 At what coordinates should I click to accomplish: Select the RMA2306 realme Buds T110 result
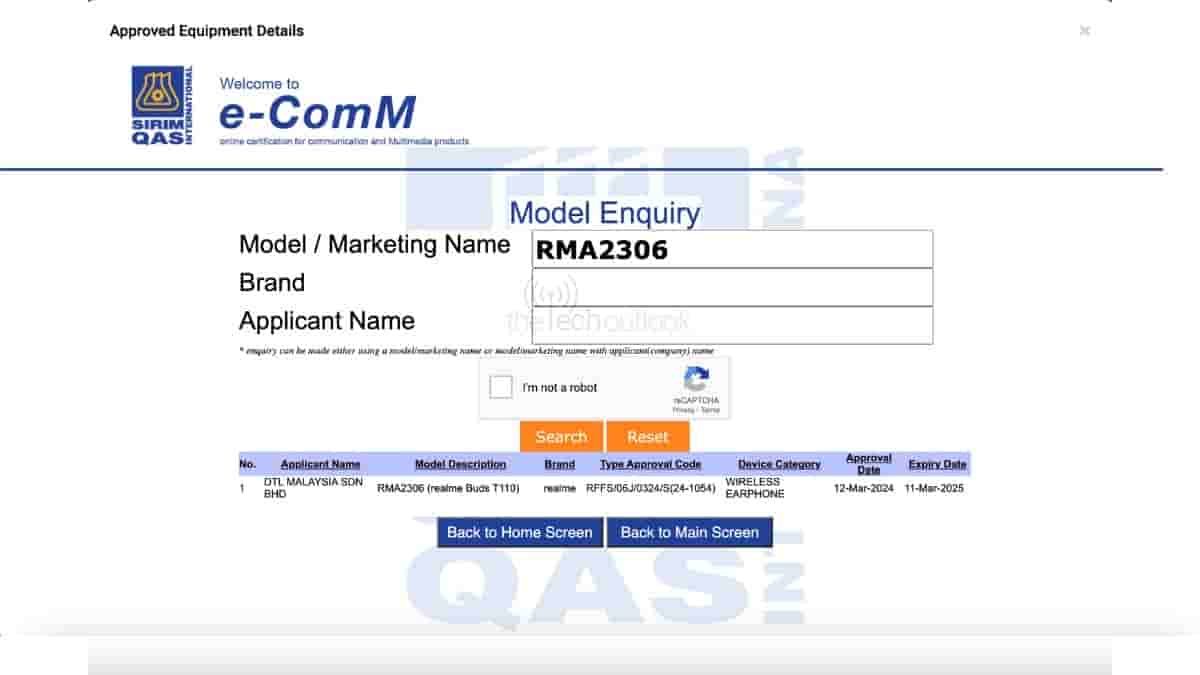447,488
